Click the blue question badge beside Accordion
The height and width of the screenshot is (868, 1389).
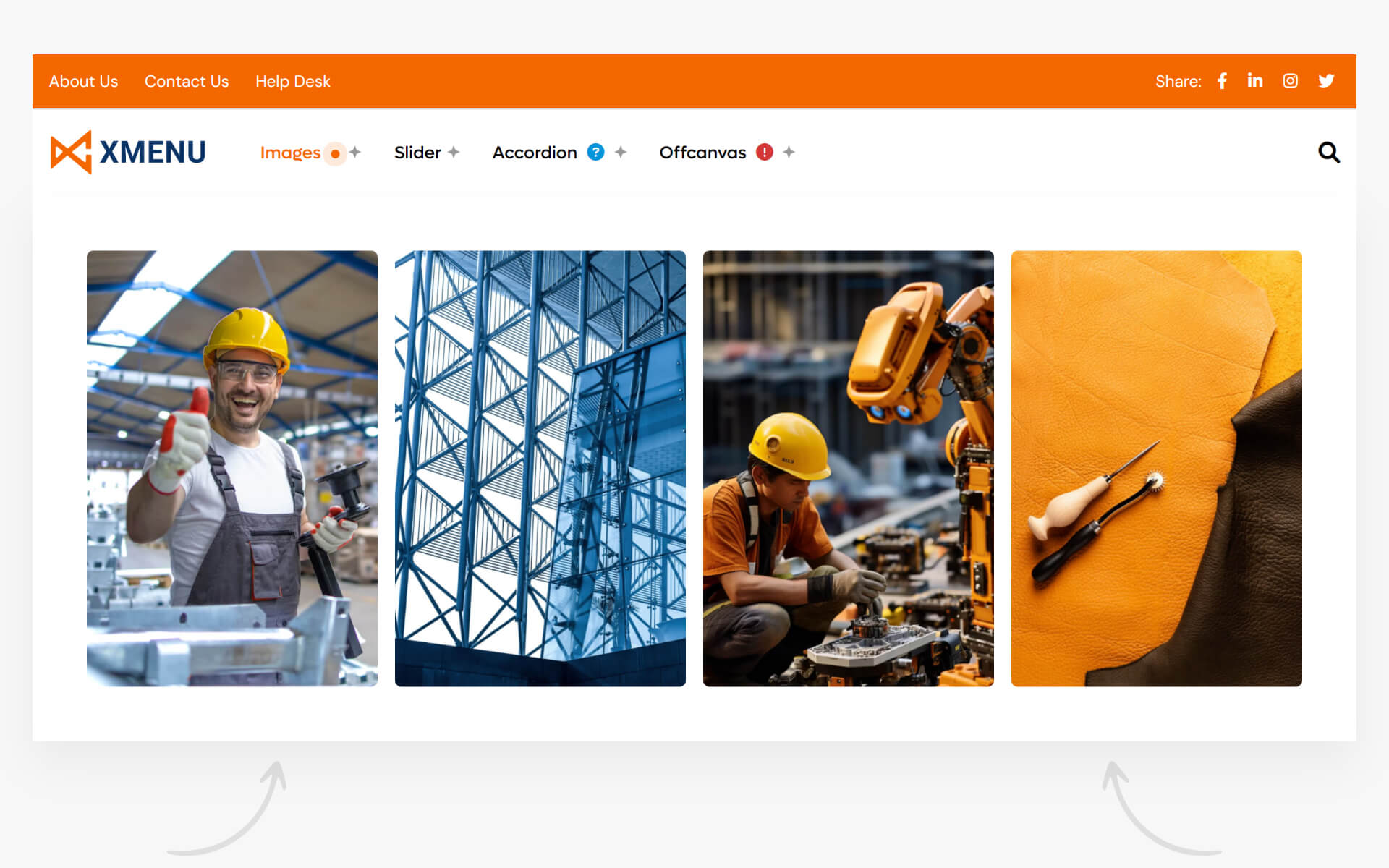tap(595, 152)
